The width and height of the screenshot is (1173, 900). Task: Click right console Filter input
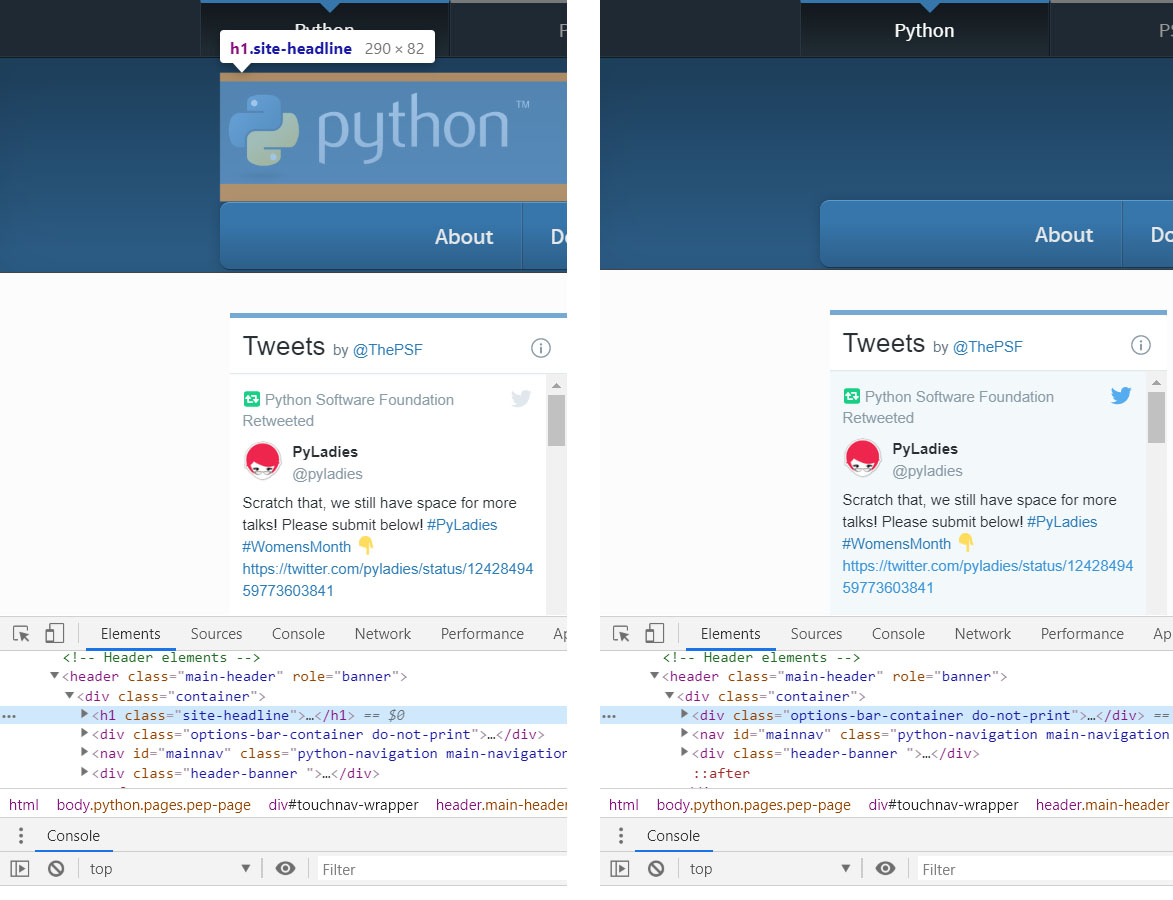[x=1044, y=869]
